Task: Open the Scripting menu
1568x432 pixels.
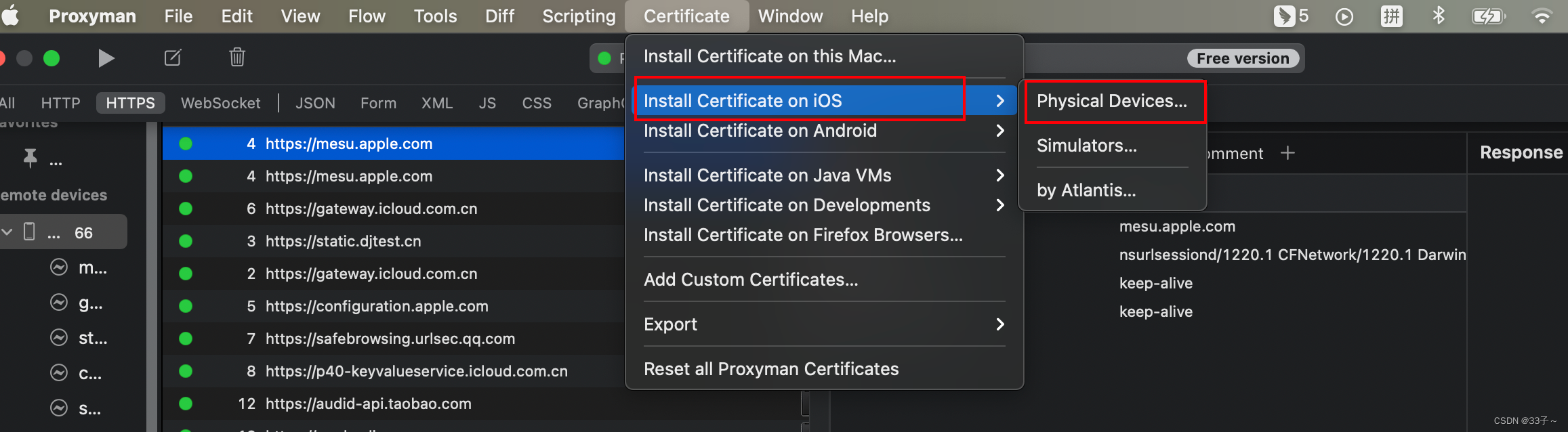Action: pyautogui.click(x=579, y=16)
